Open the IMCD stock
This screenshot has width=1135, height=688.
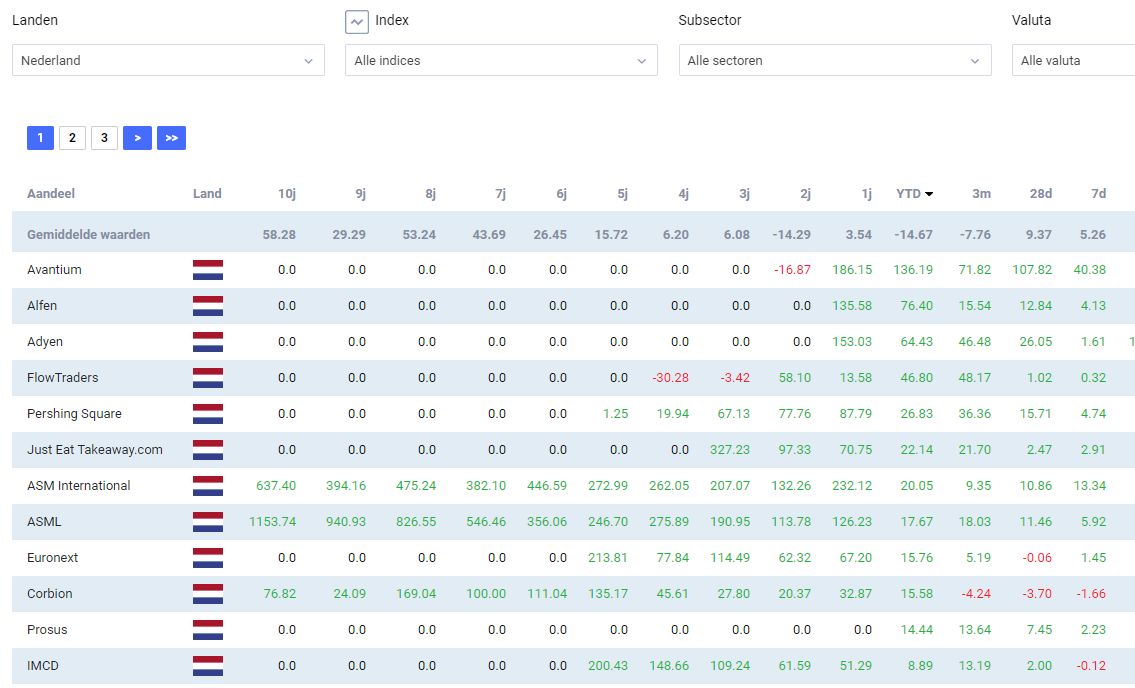43,666
